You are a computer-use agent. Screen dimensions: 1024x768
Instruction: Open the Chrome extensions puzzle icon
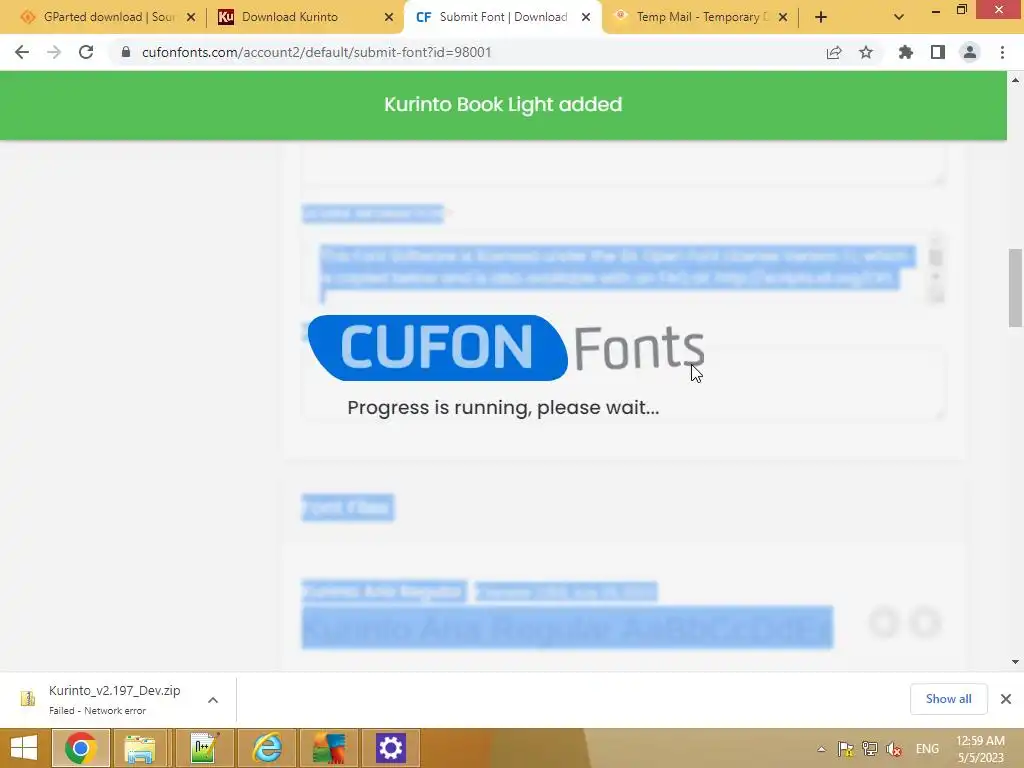pos(905,52)
